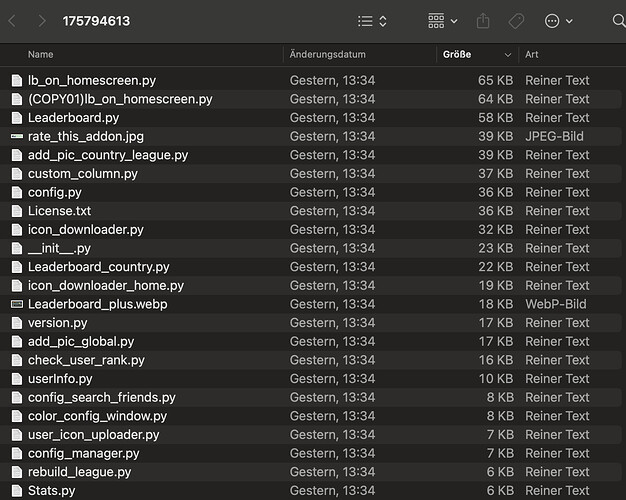Viewport: 626px width, 500px height.
Task: Select file name config.py
Action: tap(55, 192)
